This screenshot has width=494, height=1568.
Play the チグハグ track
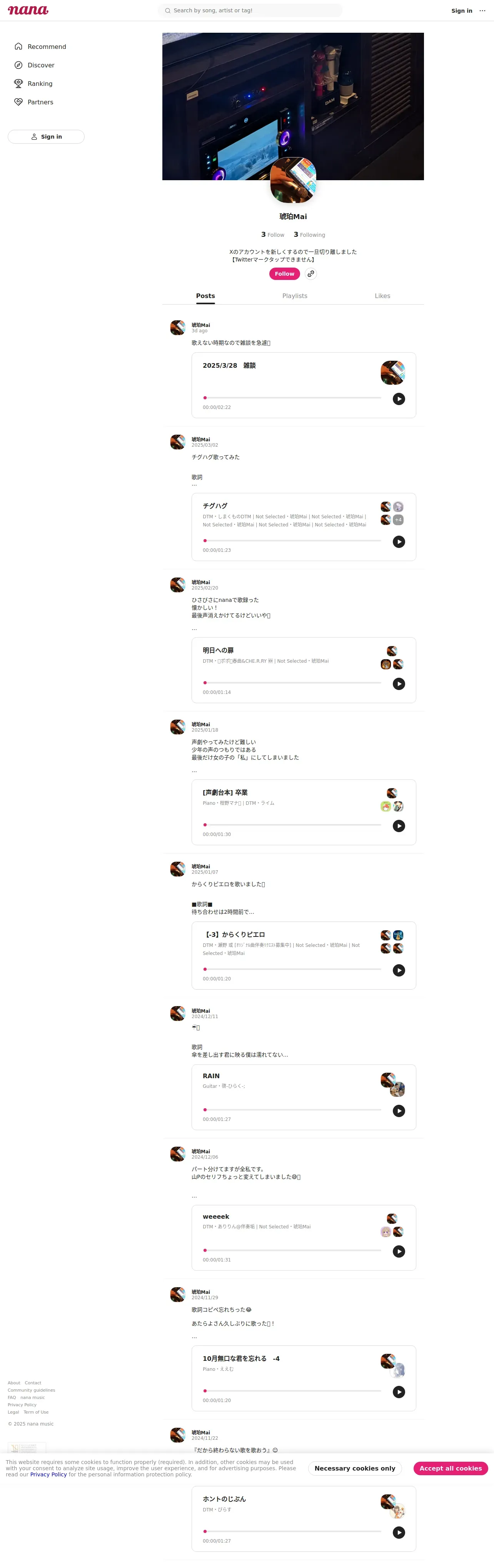[x=399, y=542]
